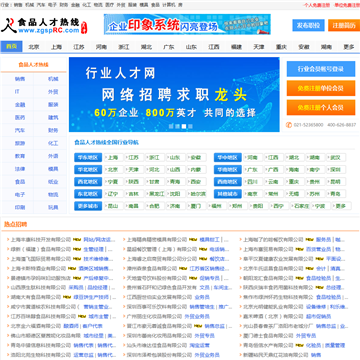This screenshot has width=360, height=360.
Task: Open 淘宝运营 job link
Action: [x=199, y=345]
